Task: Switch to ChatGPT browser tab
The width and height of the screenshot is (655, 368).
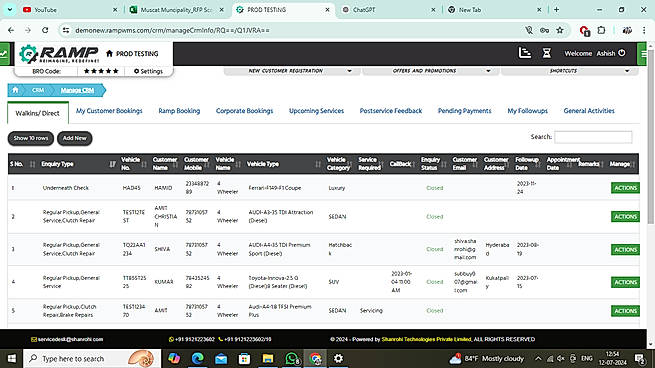Action: tap(388, 10)
